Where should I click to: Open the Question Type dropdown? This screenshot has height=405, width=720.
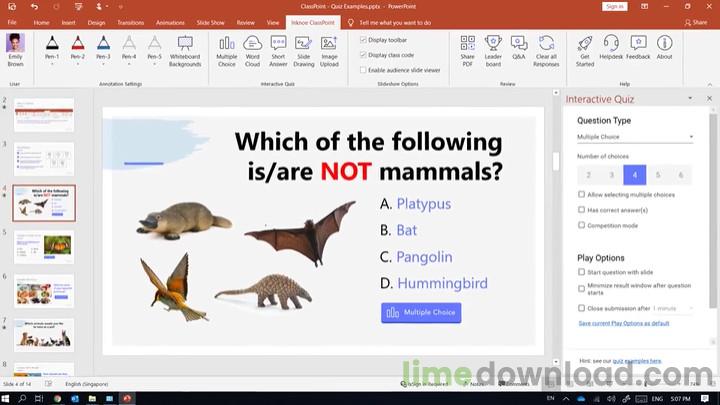click(635, 137)
